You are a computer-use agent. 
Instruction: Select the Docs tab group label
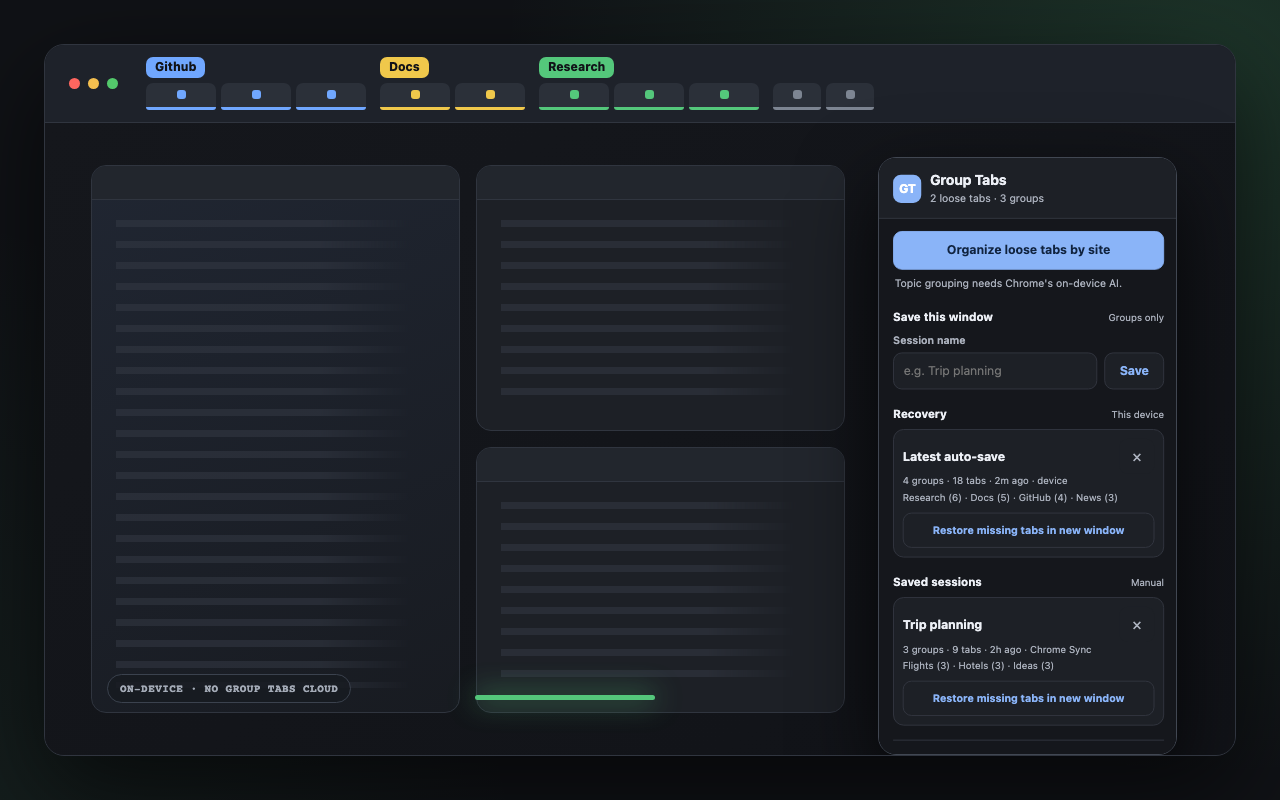pos(404,67)
